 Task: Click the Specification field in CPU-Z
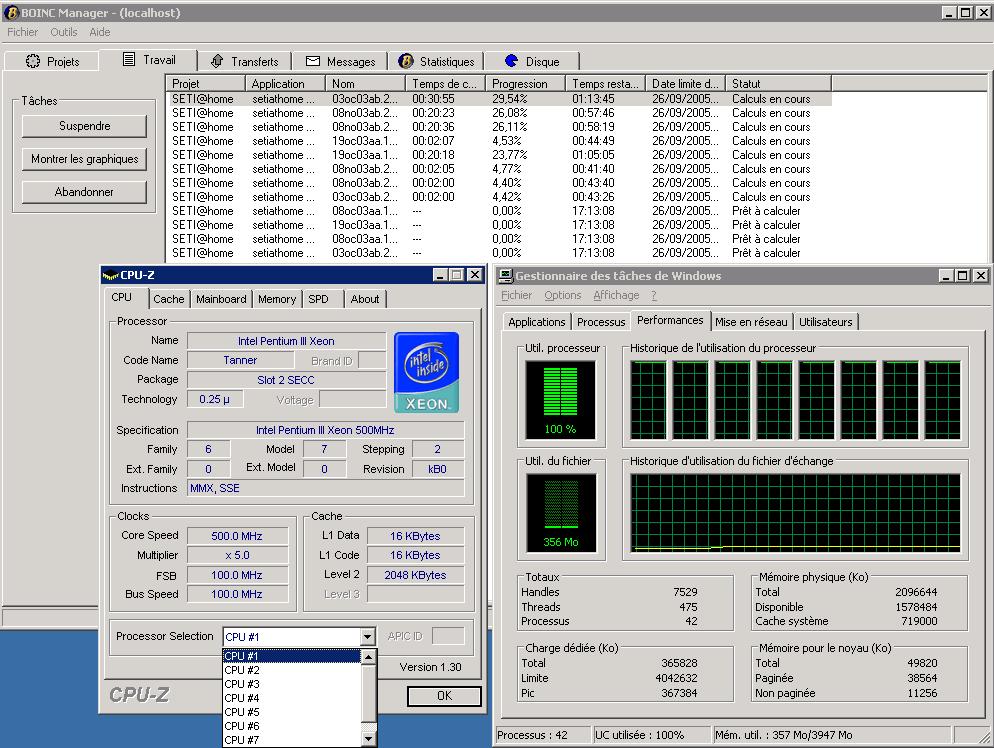pos(325,430)
